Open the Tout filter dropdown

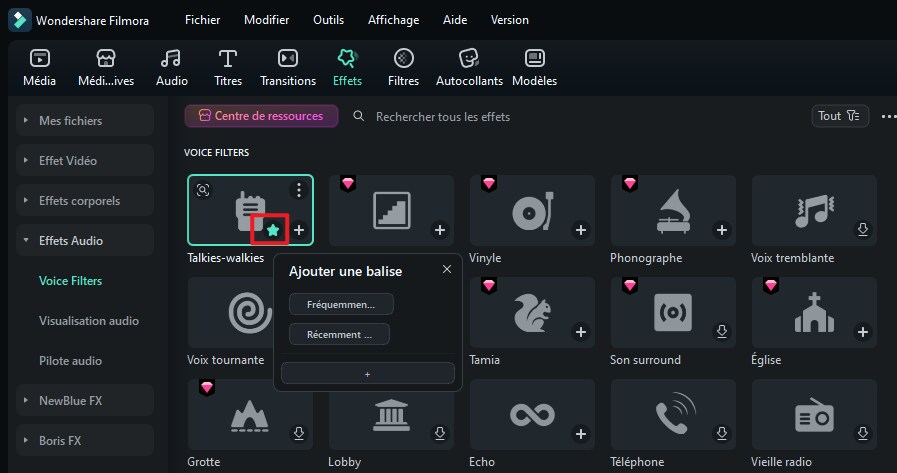(840, 116)
